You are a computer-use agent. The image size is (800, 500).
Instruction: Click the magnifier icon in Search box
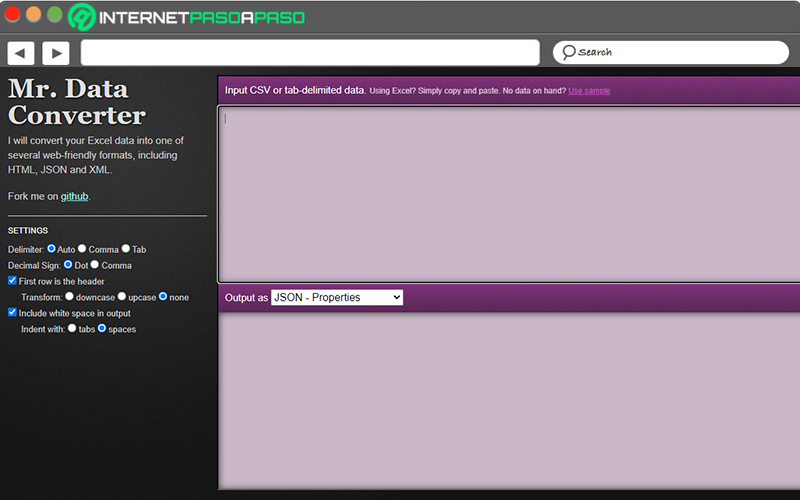point(568,53)
